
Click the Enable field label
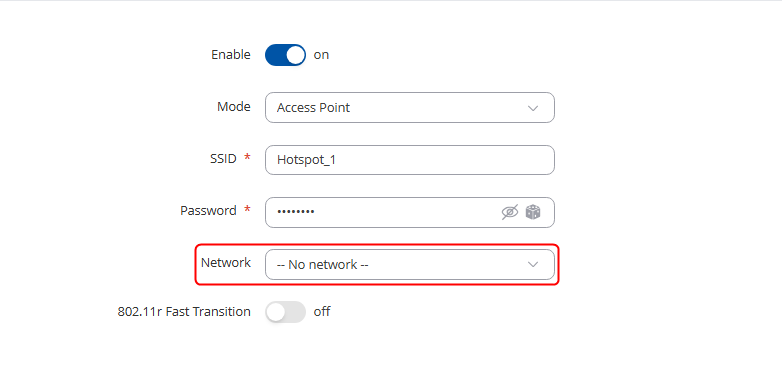point(231,55)
